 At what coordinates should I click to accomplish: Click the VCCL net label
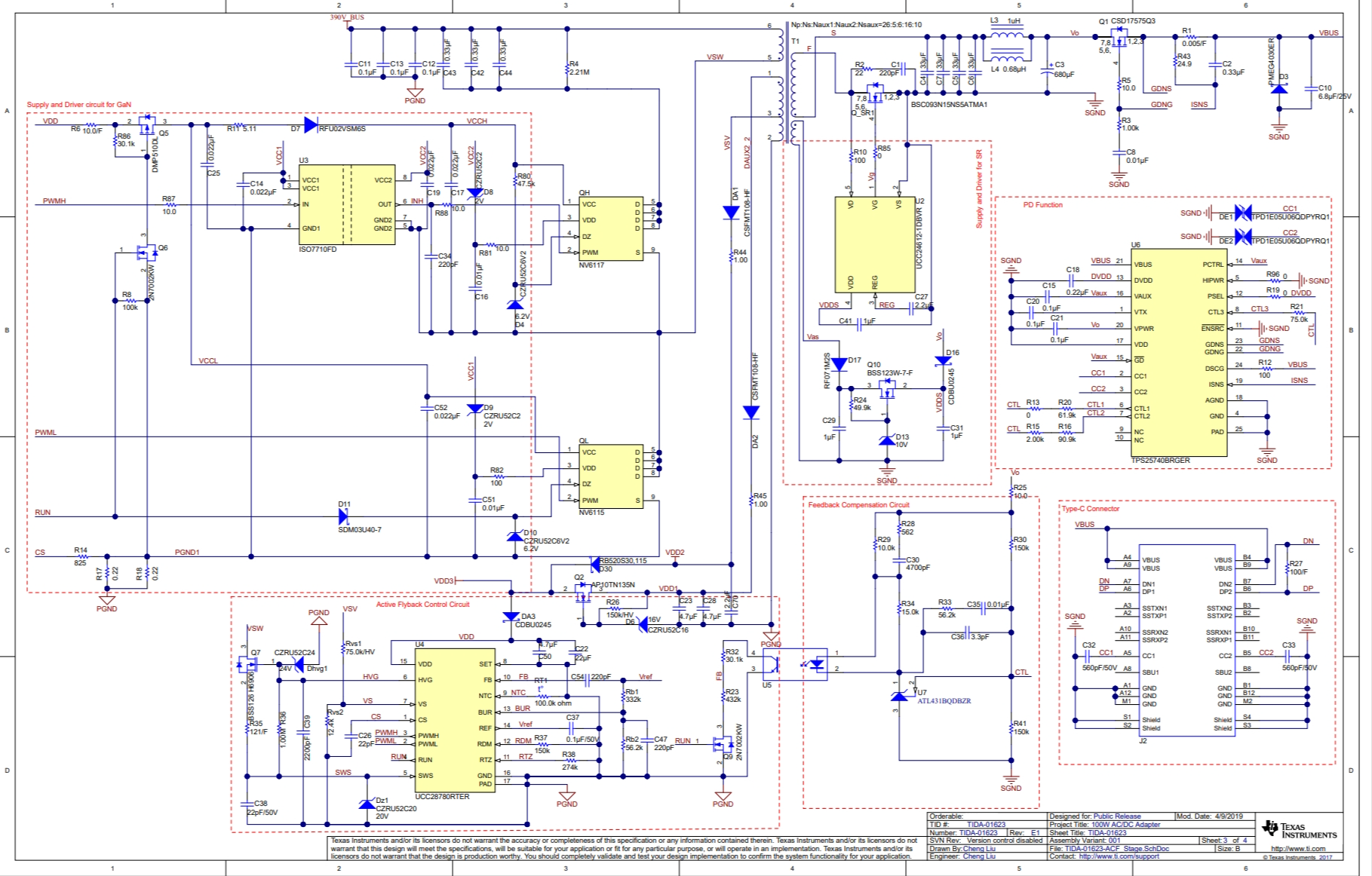click(x=208, y=361)
